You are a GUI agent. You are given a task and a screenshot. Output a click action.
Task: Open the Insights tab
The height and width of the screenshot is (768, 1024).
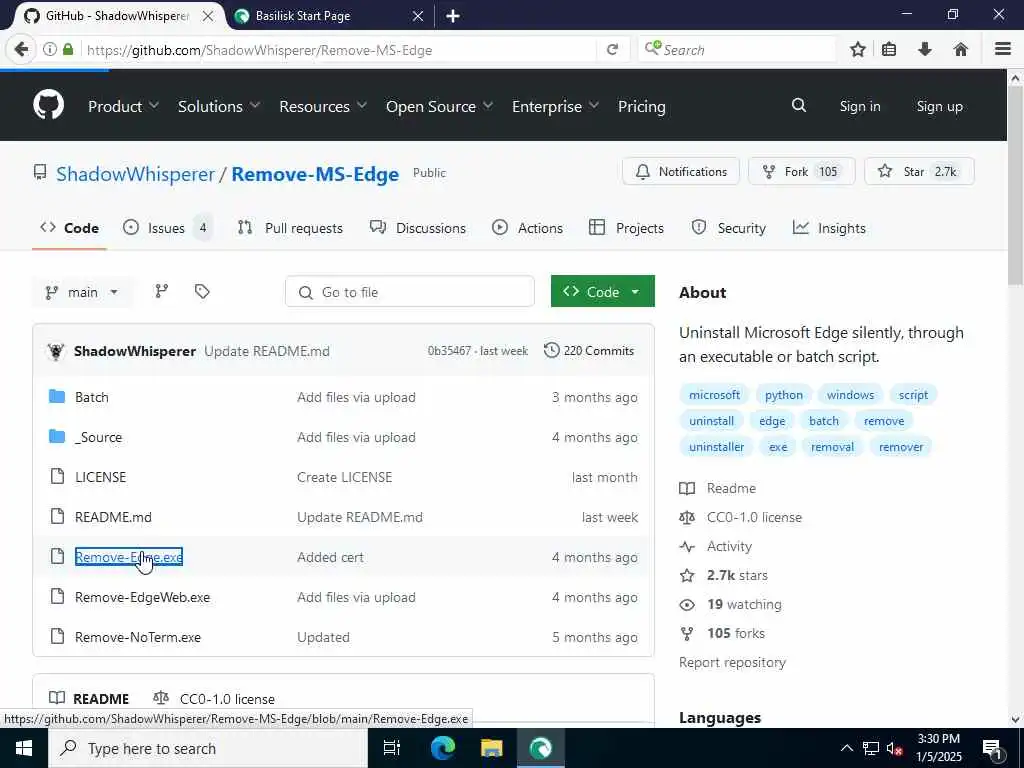pyautogui.click(x=829, y=228)
